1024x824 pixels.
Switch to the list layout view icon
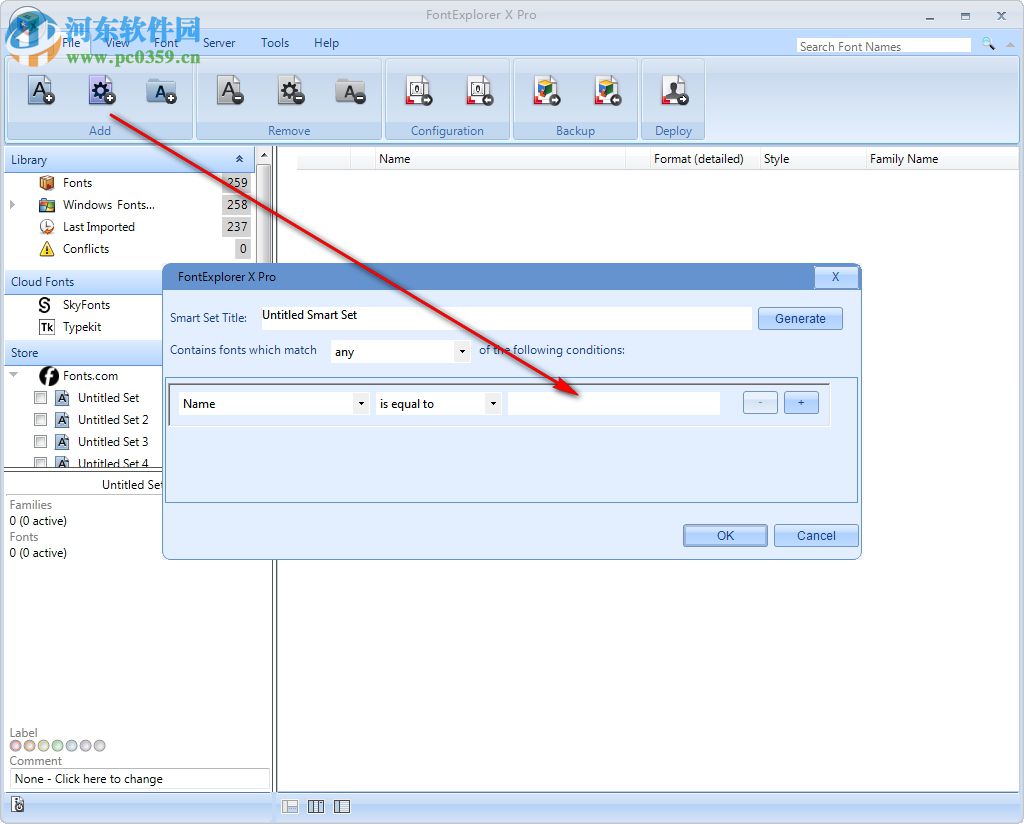342,807
